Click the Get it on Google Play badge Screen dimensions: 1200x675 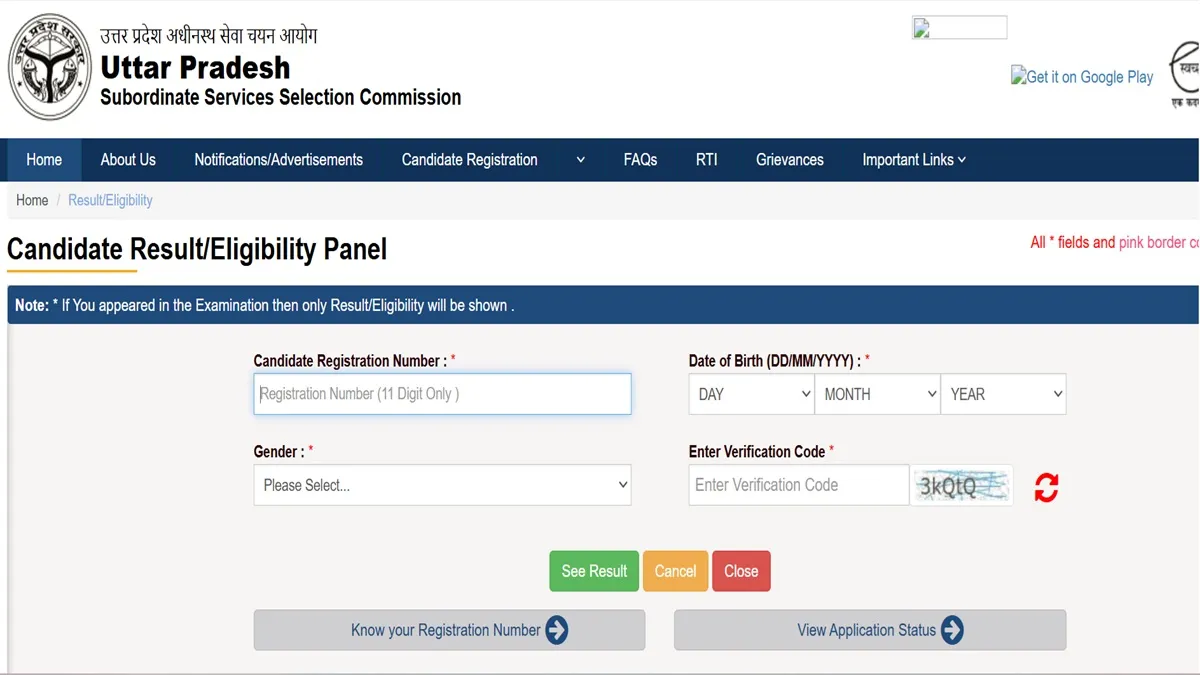(x=1082, y=77)
